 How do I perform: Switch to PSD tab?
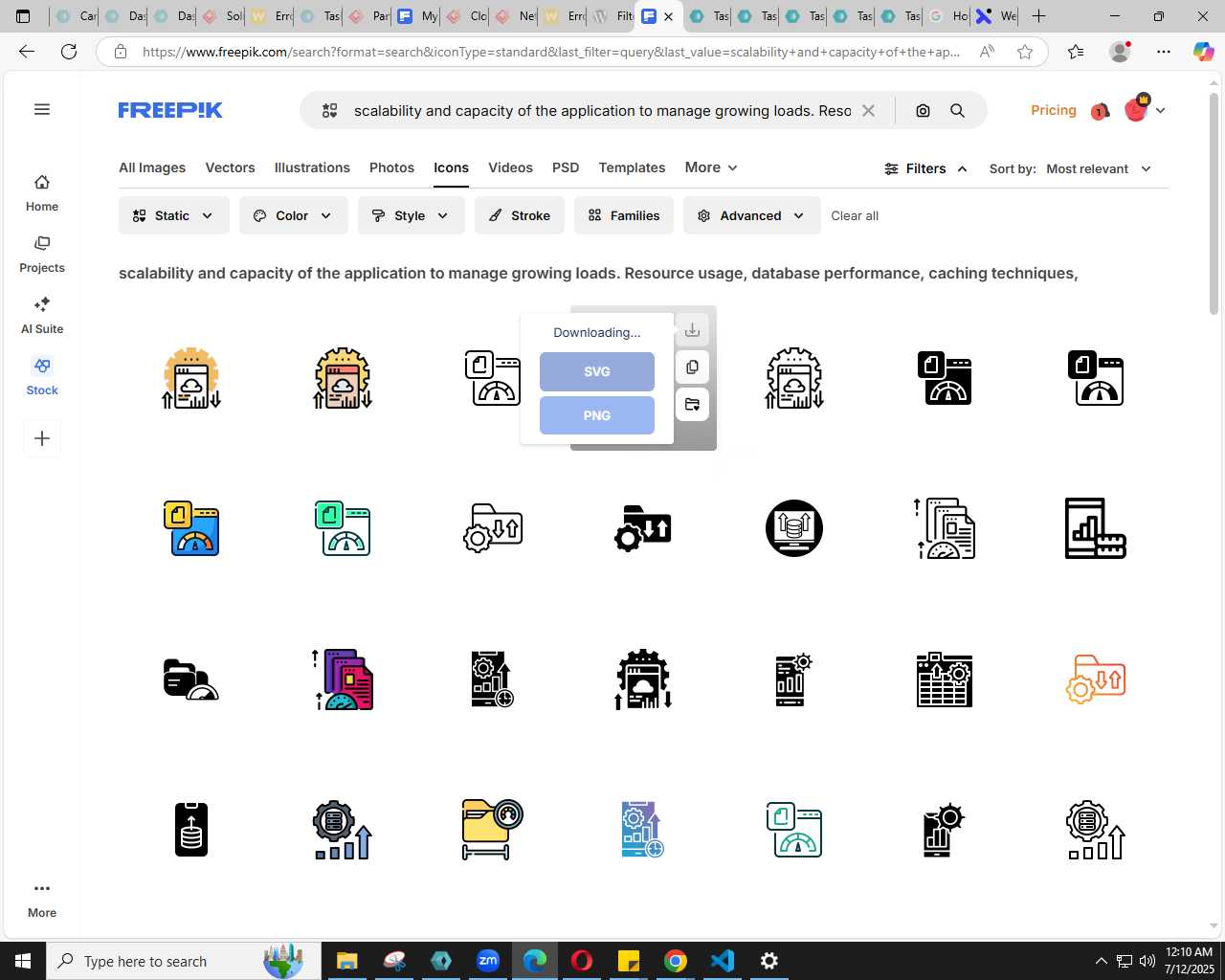[566, 167]
